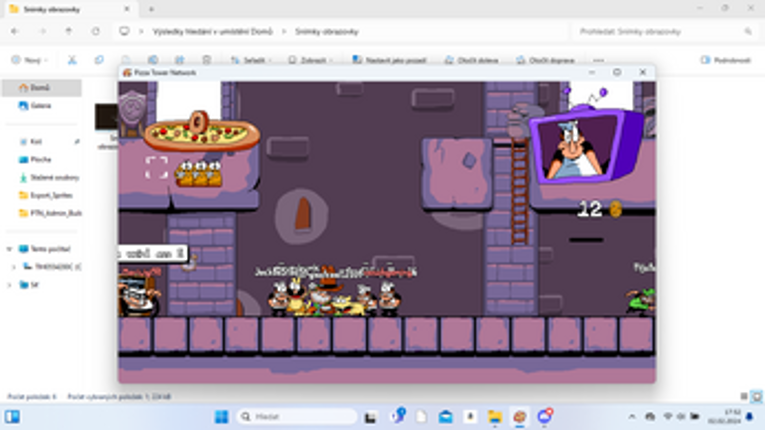Switch to large thumbnails view in Explorer
765x430 pixels.
pyautogui.click(x=756, y=396)
